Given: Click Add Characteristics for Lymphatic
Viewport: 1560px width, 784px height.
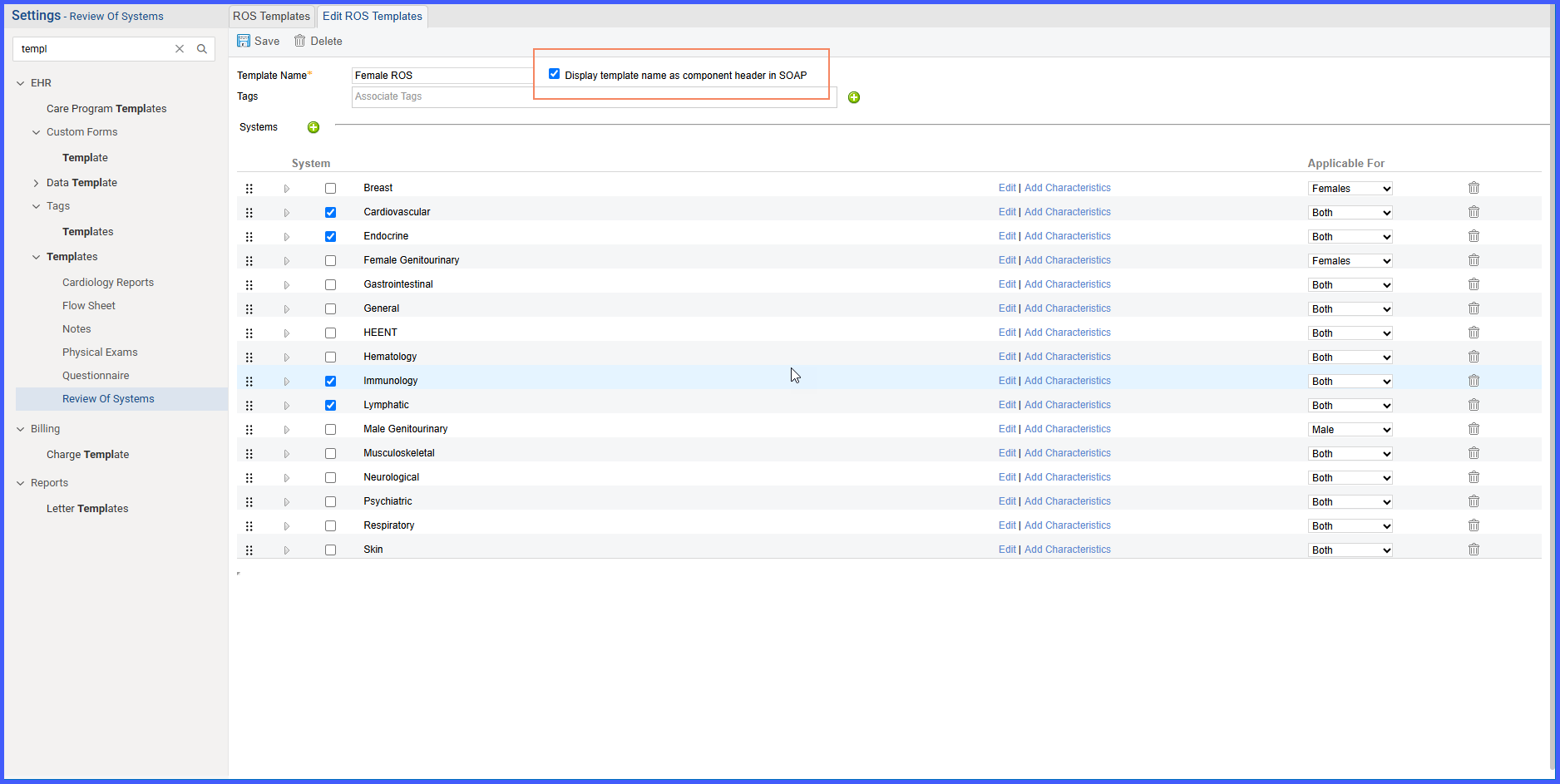Looking at the screenshot, I should (1068, 405).
